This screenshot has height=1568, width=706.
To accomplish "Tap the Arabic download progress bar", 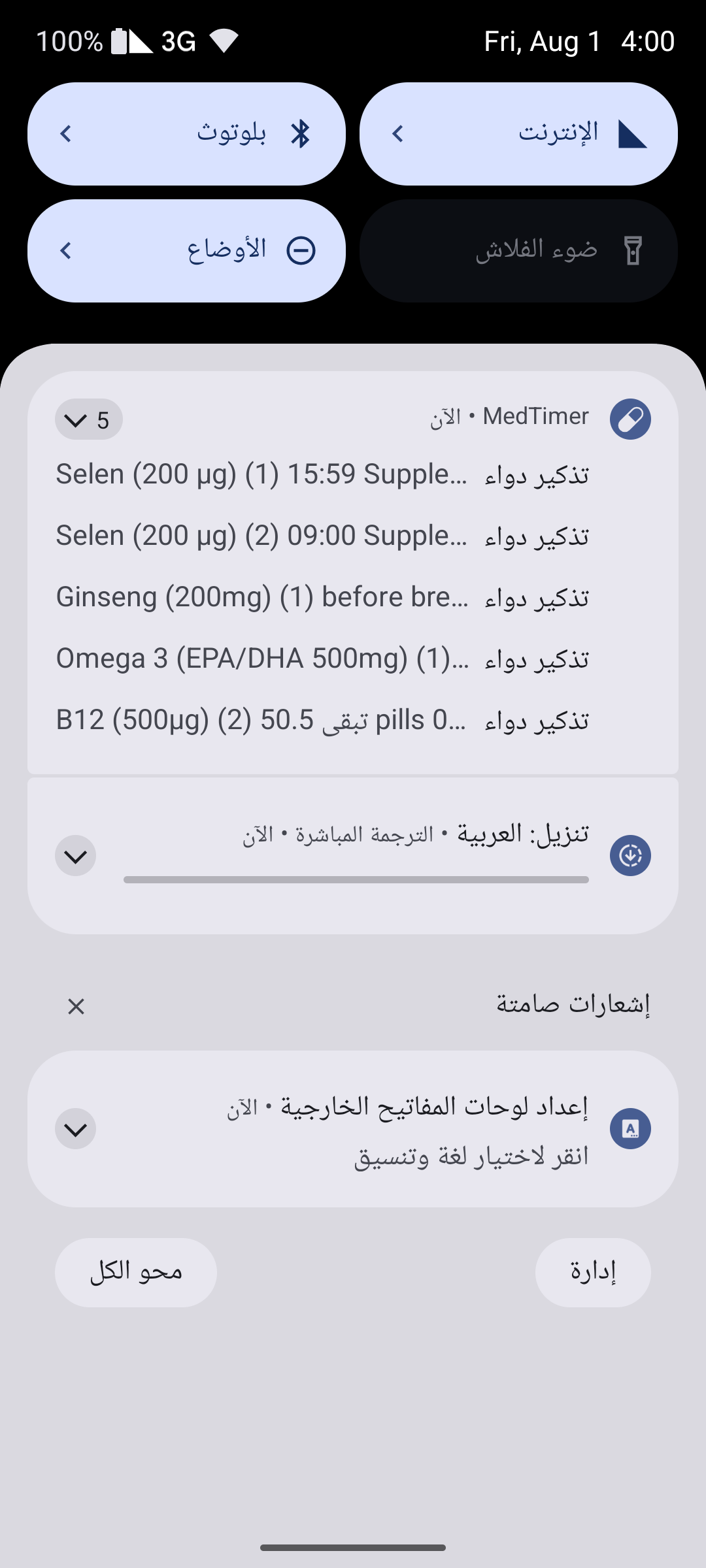I will 356,879.
